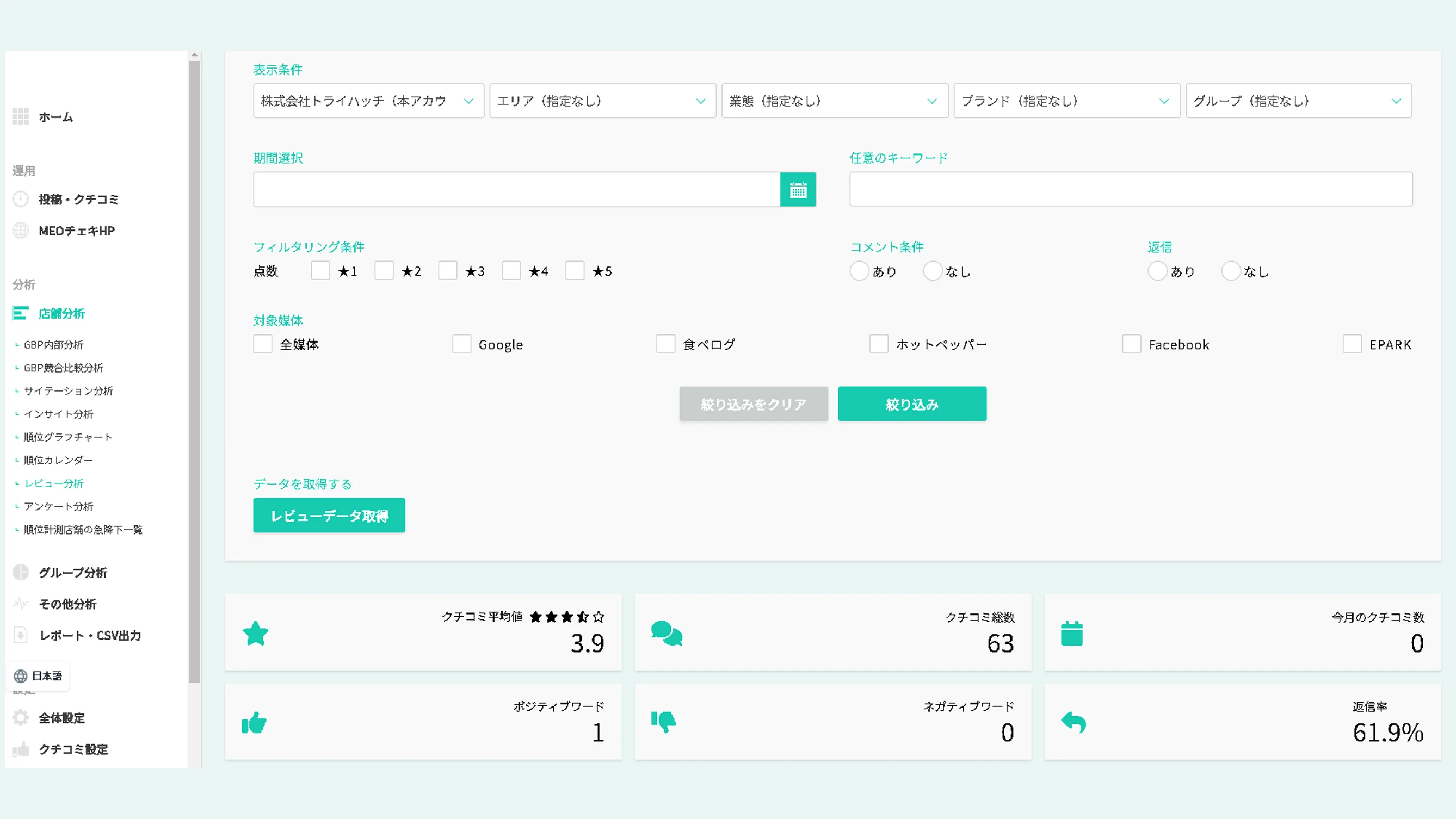
Task: Expand the エリア（指定なし）dropdown
Action: click(602, 101)
